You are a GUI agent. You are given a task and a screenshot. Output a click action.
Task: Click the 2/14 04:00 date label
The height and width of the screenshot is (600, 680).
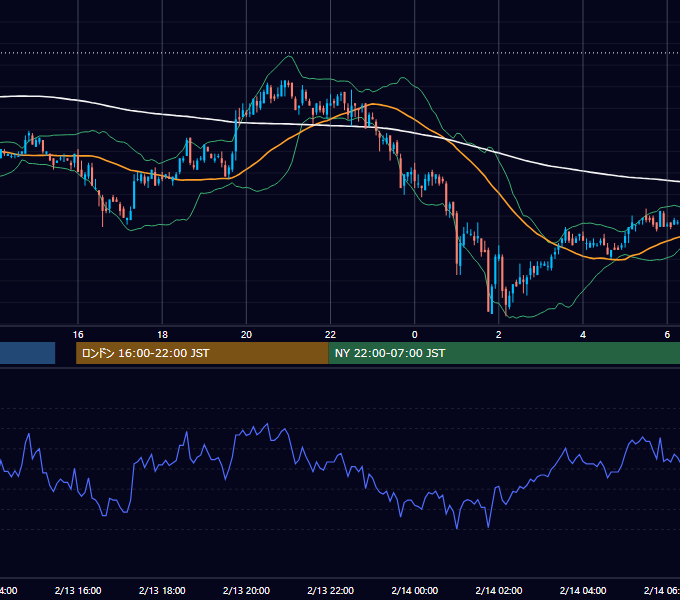(x=583, y=590)
